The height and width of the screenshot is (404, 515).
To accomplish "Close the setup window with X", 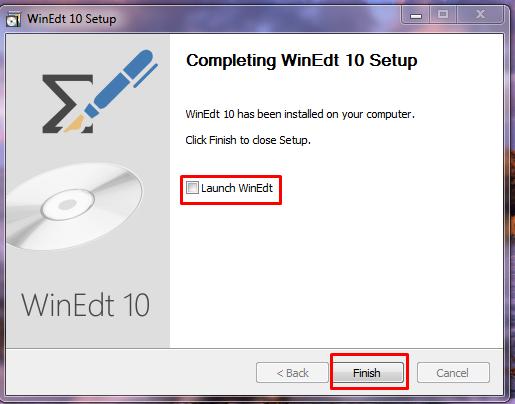I will (480, 14).
